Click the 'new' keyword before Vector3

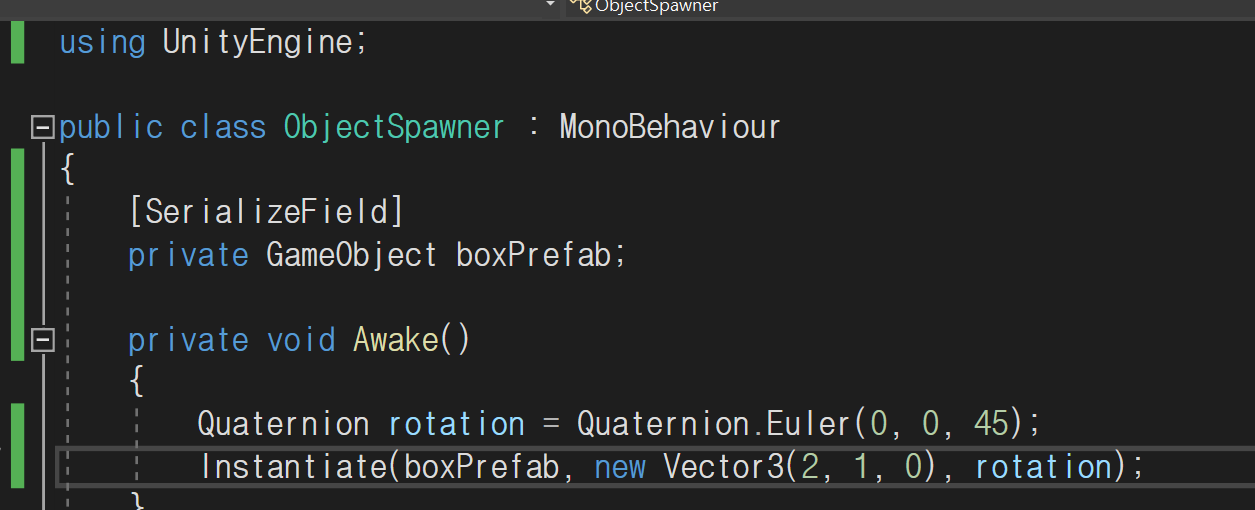(620, 467)
